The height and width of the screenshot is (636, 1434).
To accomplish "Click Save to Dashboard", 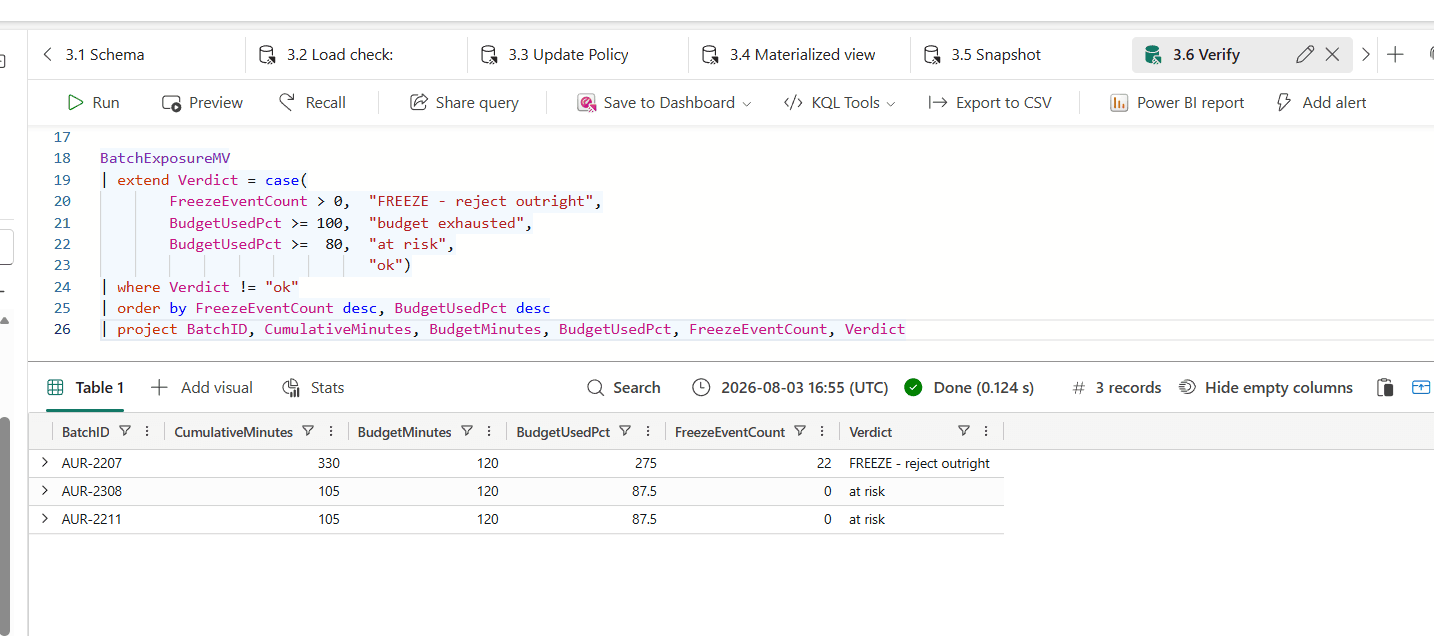I will pyautogui.click(x=656, y=102).
